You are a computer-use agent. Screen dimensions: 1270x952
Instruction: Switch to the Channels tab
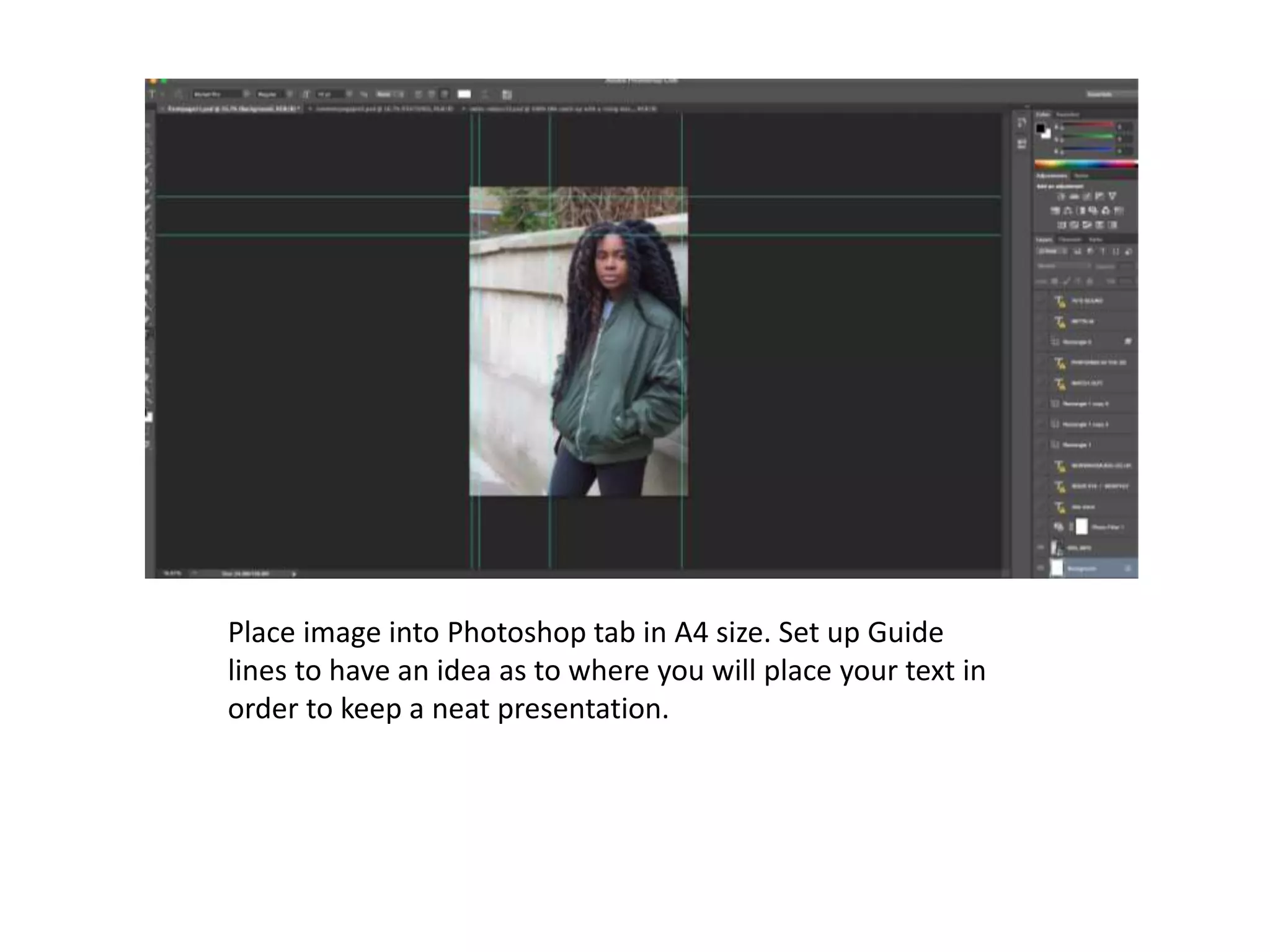[1070, 239]
